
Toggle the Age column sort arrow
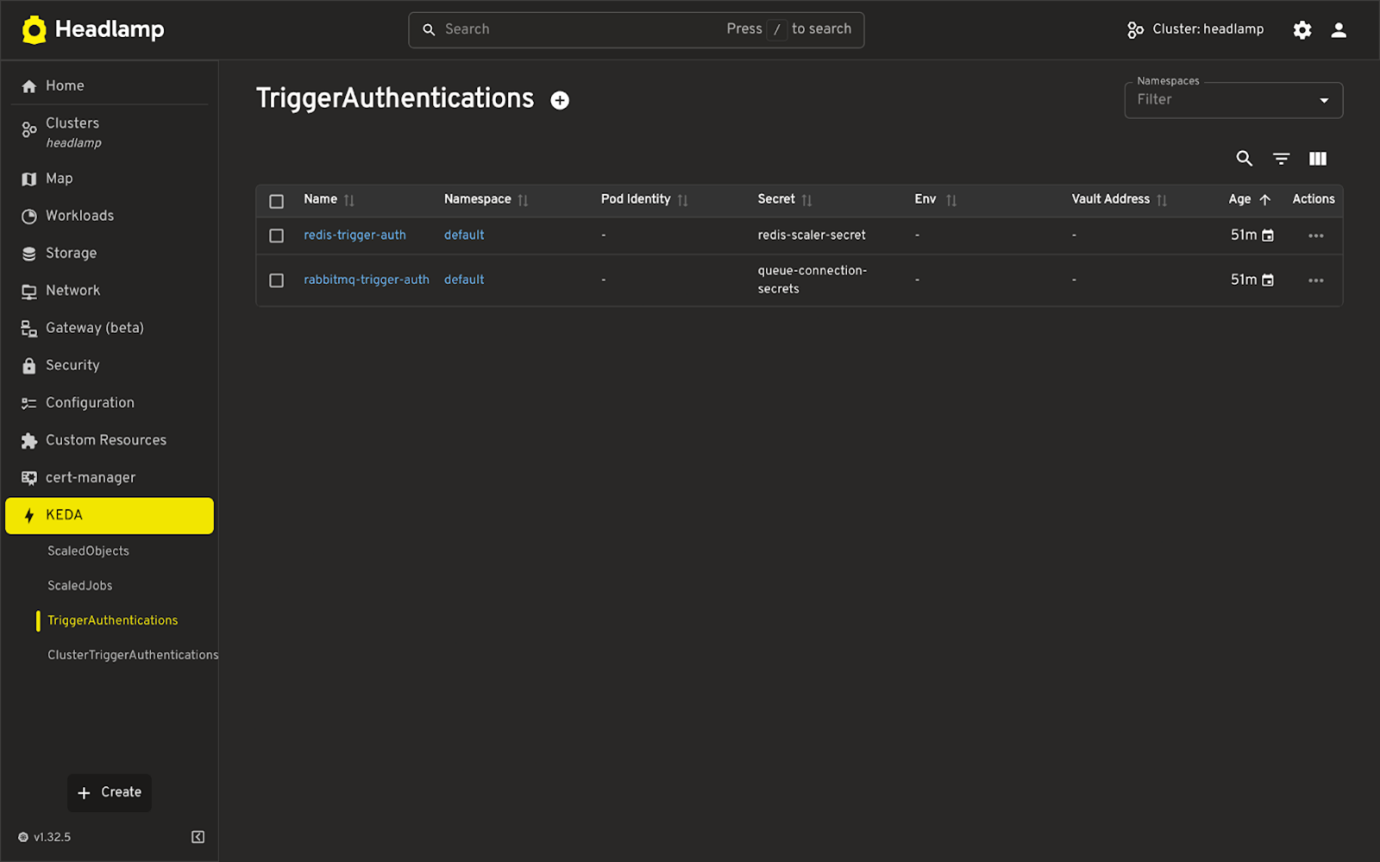[x=1265, y=200]
